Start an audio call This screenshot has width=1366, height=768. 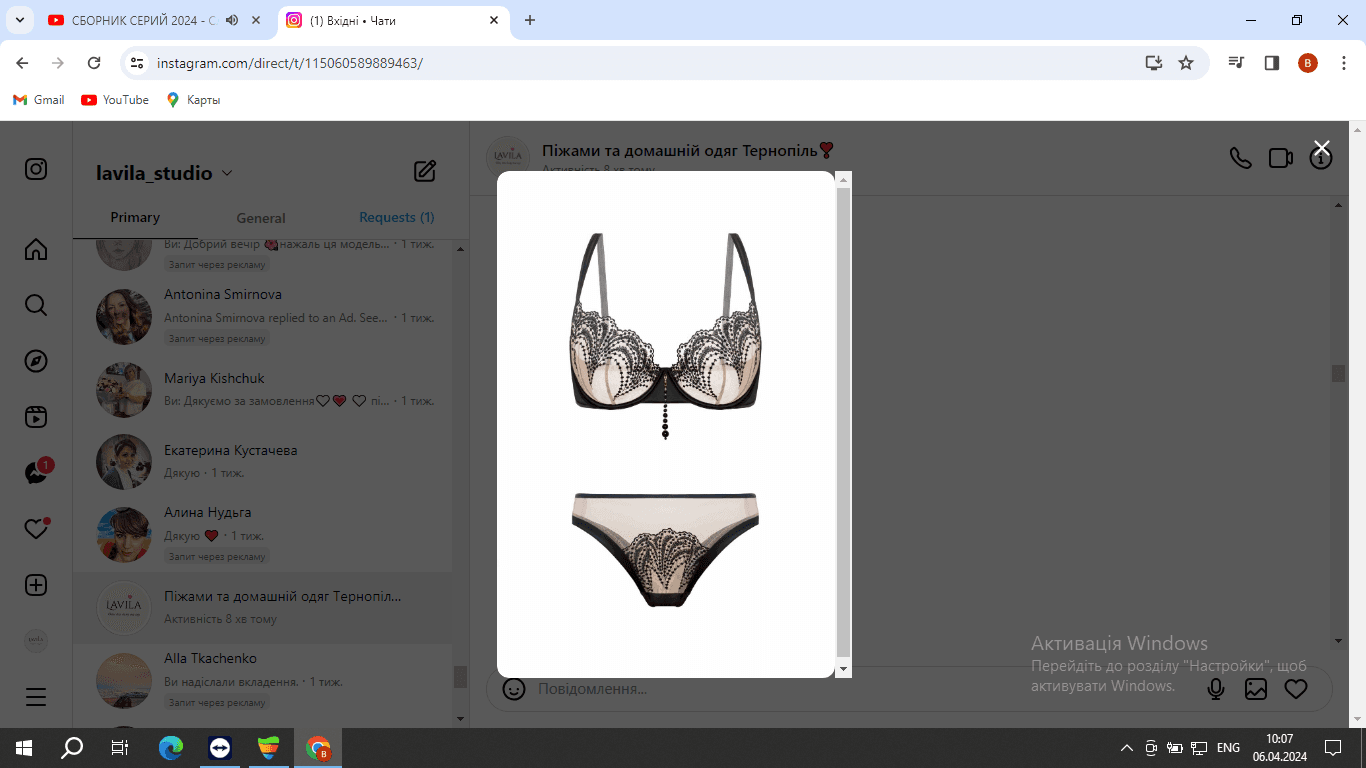pos(1240,158)
